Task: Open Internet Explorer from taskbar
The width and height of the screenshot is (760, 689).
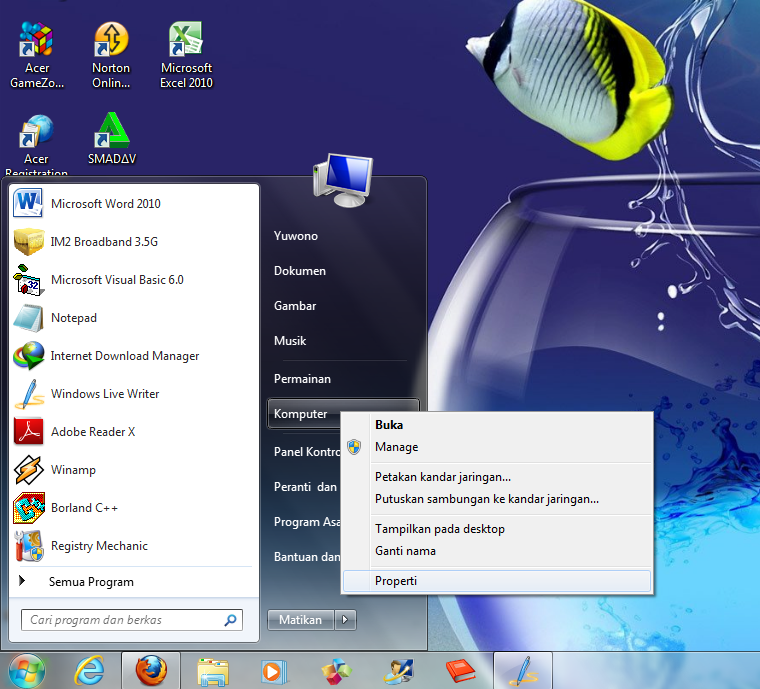Action: 89,671
